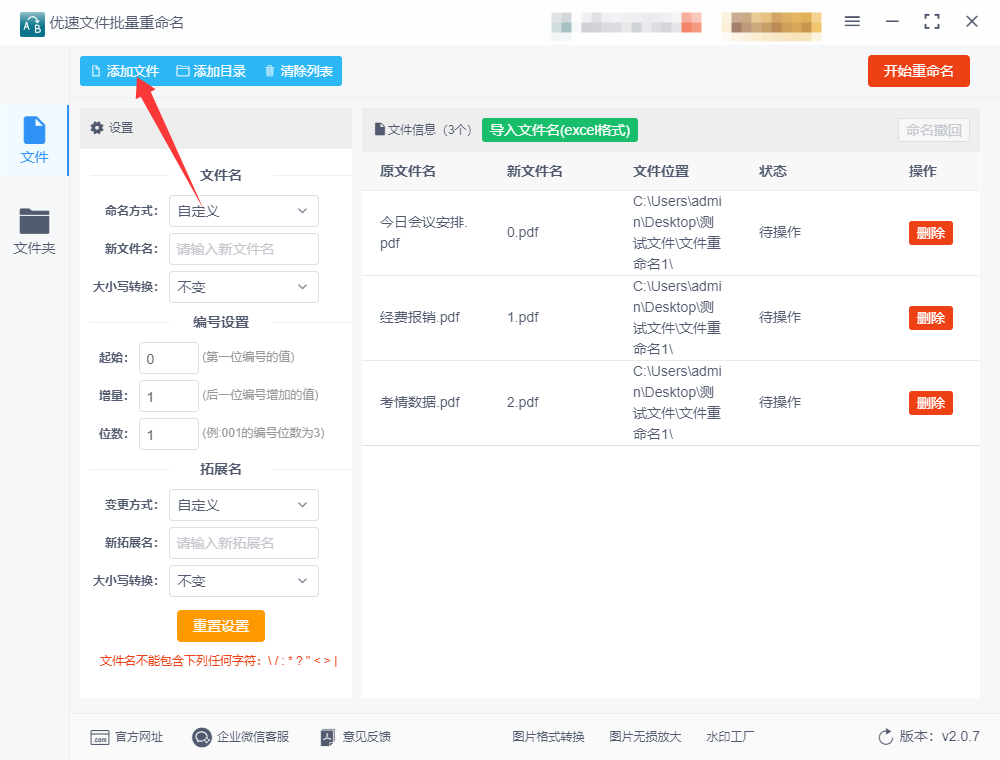Open the 命名方式 dropdown
Screen dimensions: 1000x760
244,211
